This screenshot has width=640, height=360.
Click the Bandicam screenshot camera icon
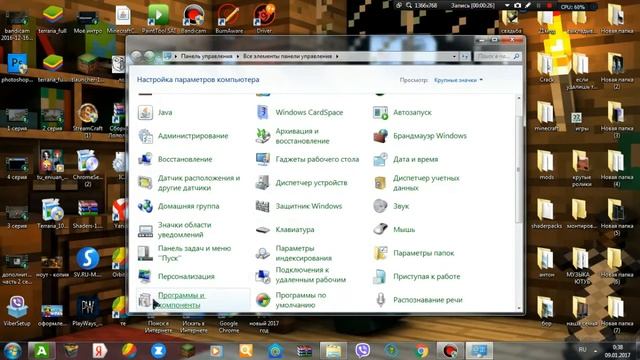[517, 6]
